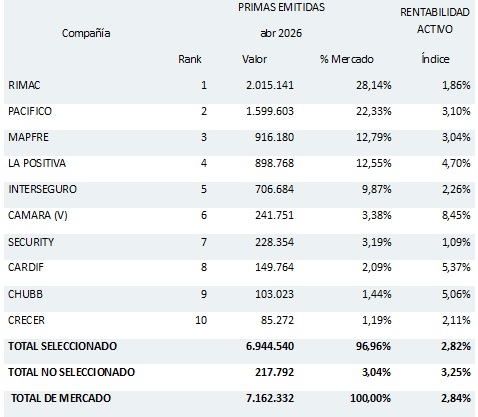Select the RENTABILIDAD ACTIVO header
The width and height of the screenshot is (478, 417).
click(x=435, y=21)
